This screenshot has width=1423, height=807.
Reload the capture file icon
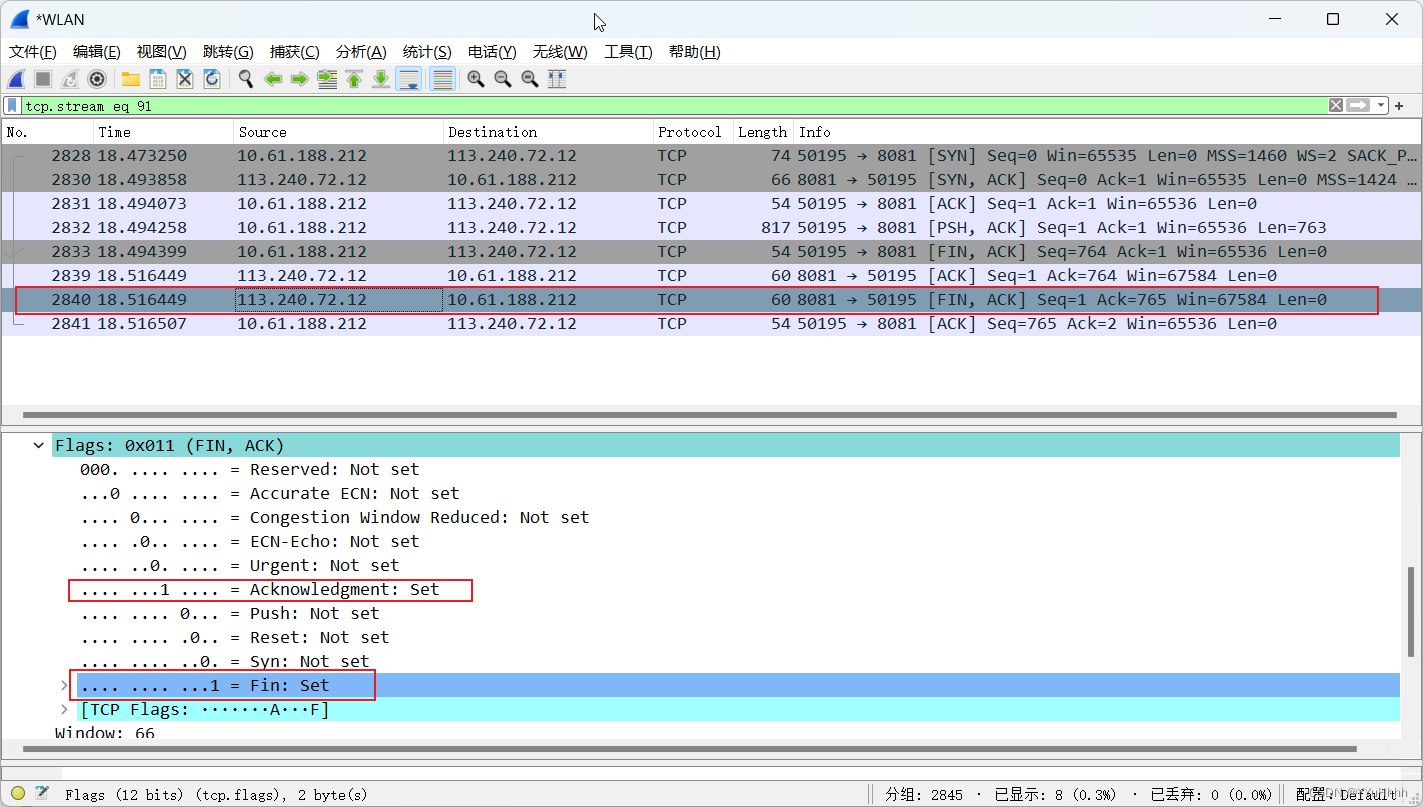pyautogui.click(x=212, y=79)
